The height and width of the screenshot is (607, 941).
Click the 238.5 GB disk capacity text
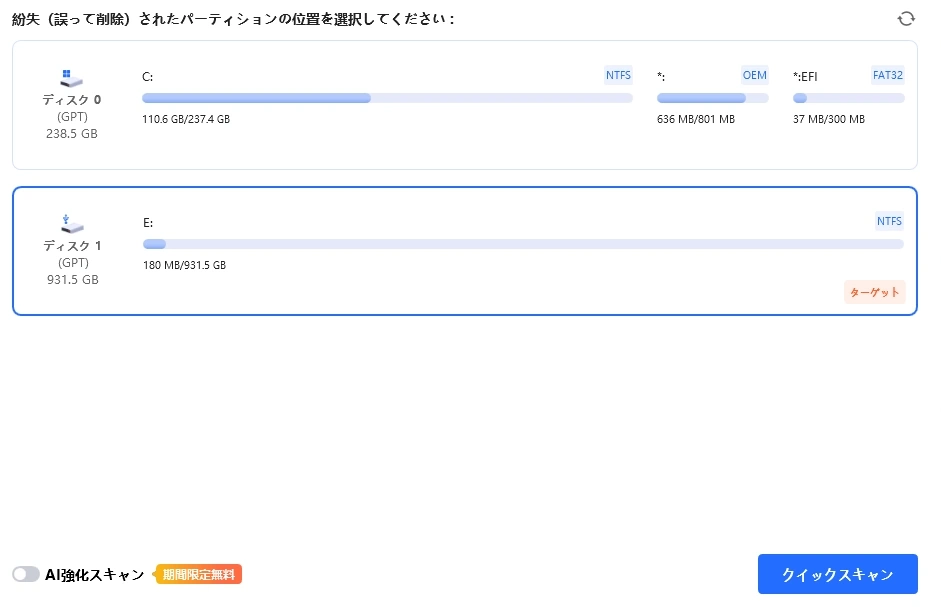point(71,133)
